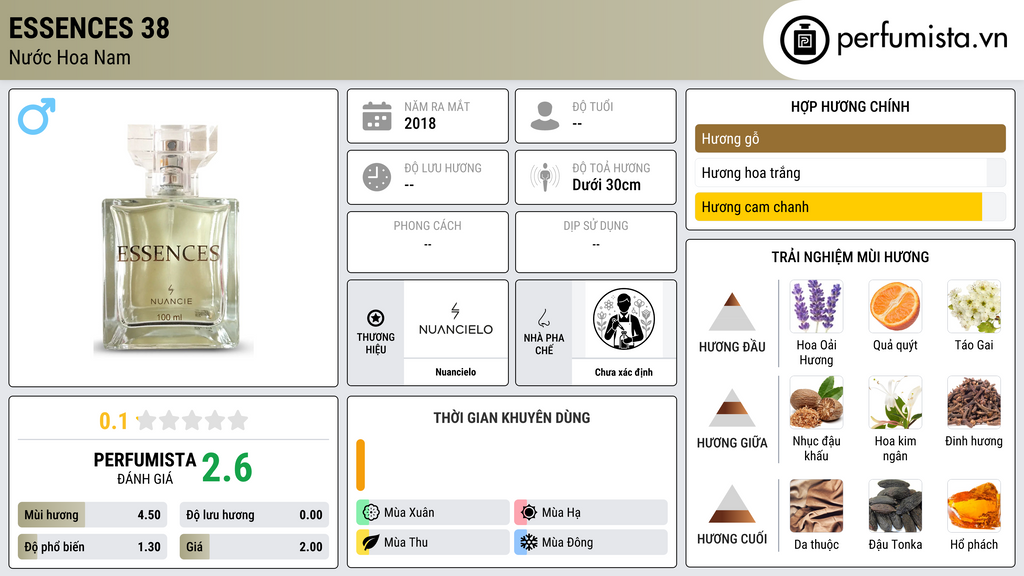Select the Mùa Đông snowflake icon
This screenshot has width=1024, height=576.
point(528,542)
